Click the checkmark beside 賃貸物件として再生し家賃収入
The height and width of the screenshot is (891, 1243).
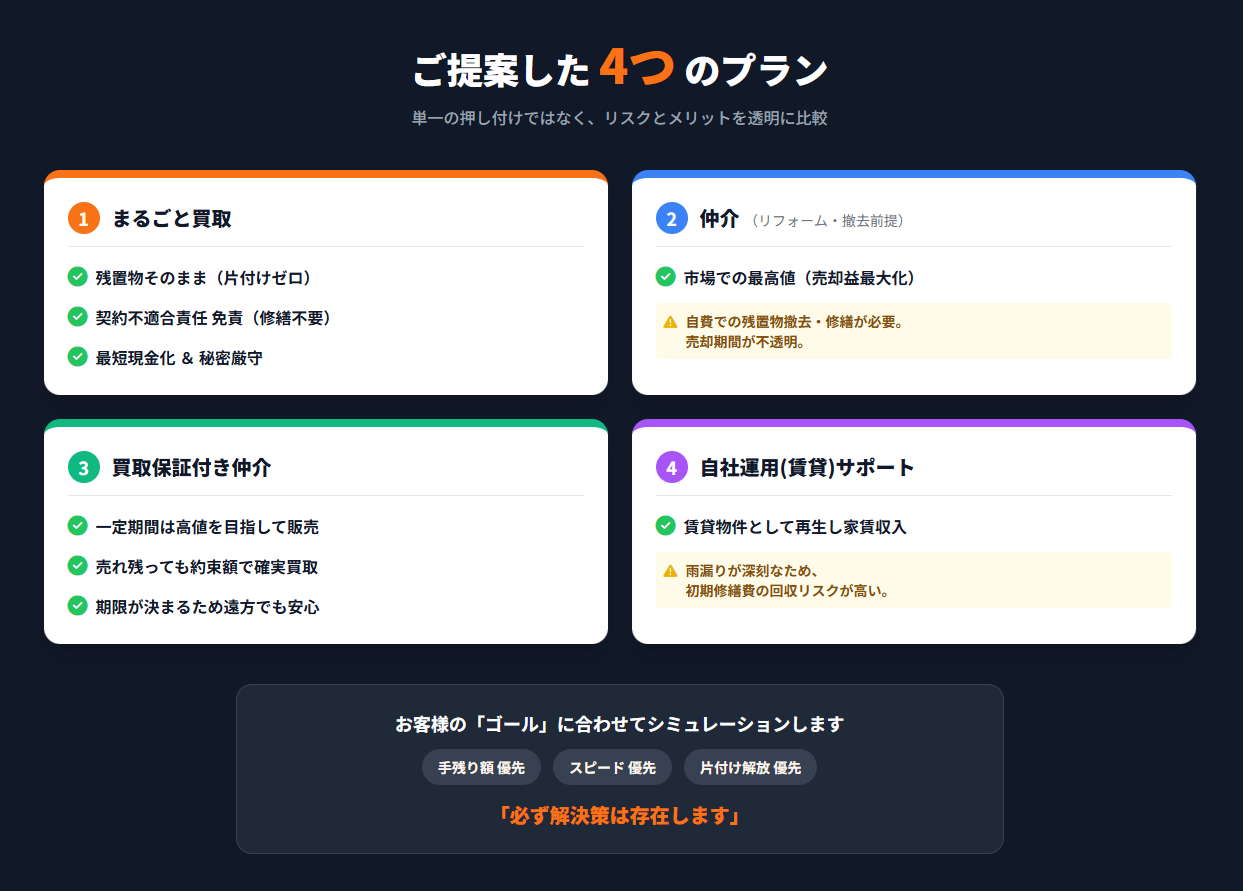point(665,525)
